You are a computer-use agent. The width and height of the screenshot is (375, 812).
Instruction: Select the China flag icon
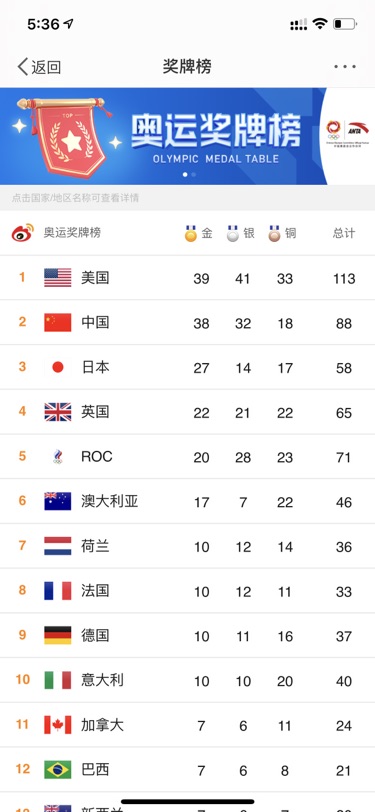(57, 322)
